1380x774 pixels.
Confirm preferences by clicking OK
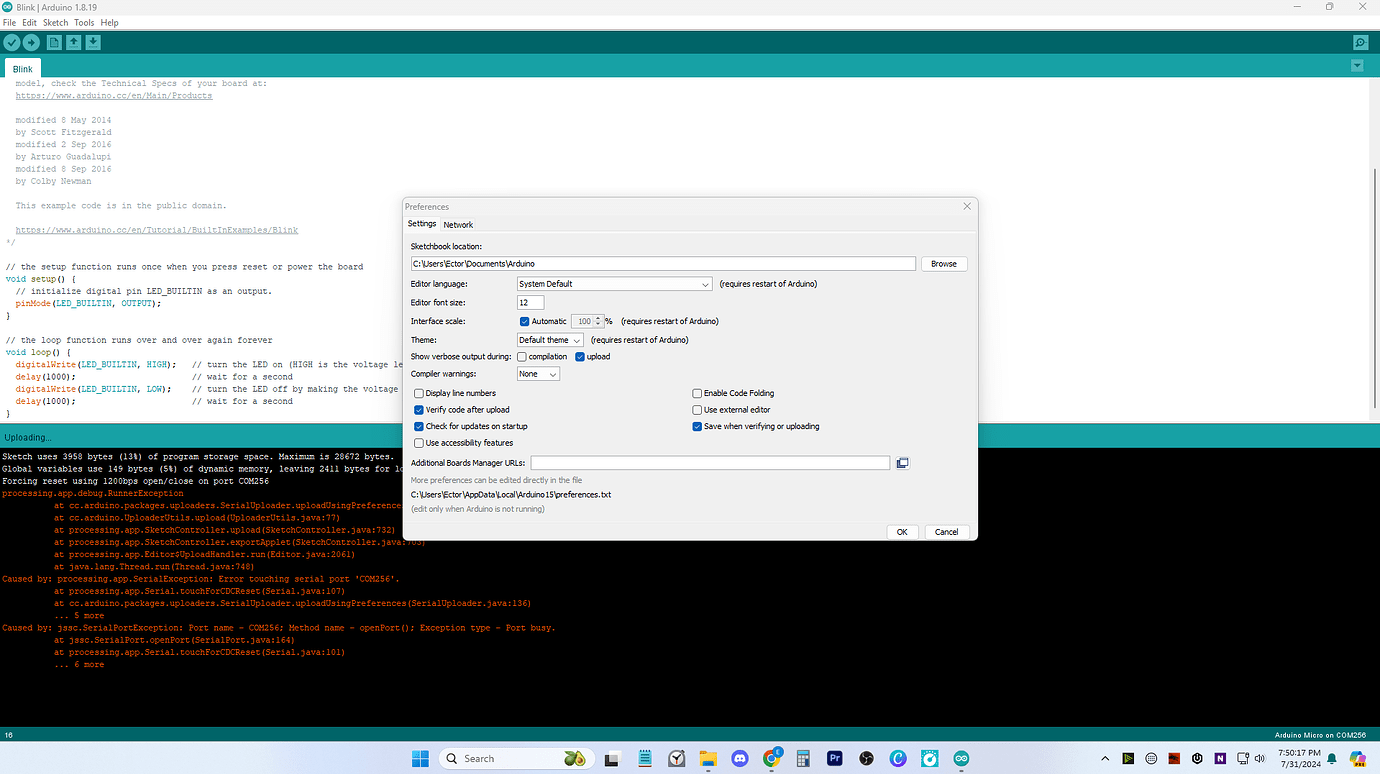point(902,531)
